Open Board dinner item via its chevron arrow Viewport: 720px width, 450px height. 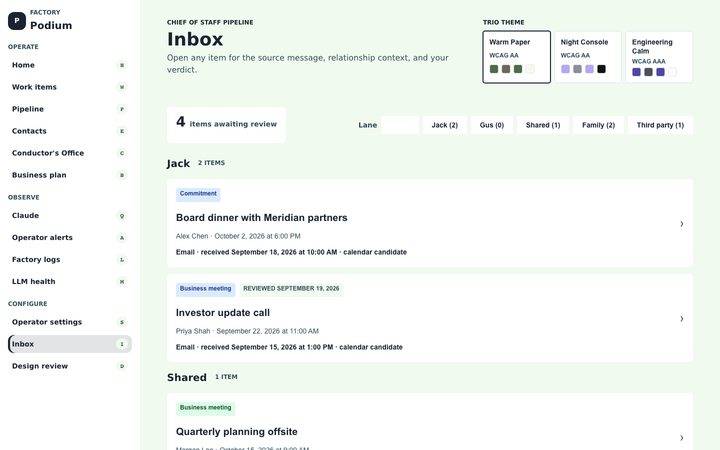681,224
